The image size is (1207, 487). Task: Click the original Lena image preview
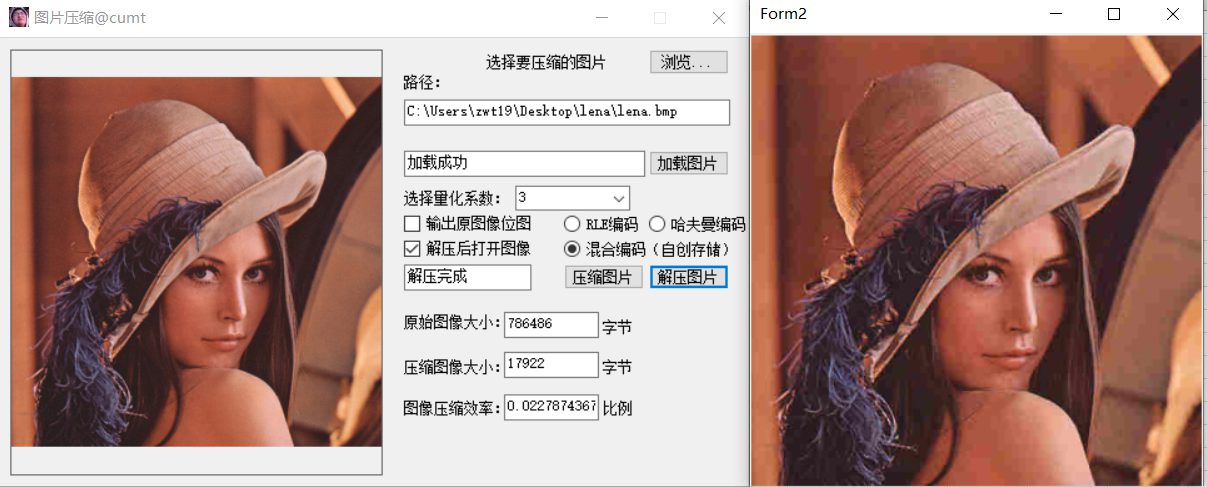[x=196, y=262]
